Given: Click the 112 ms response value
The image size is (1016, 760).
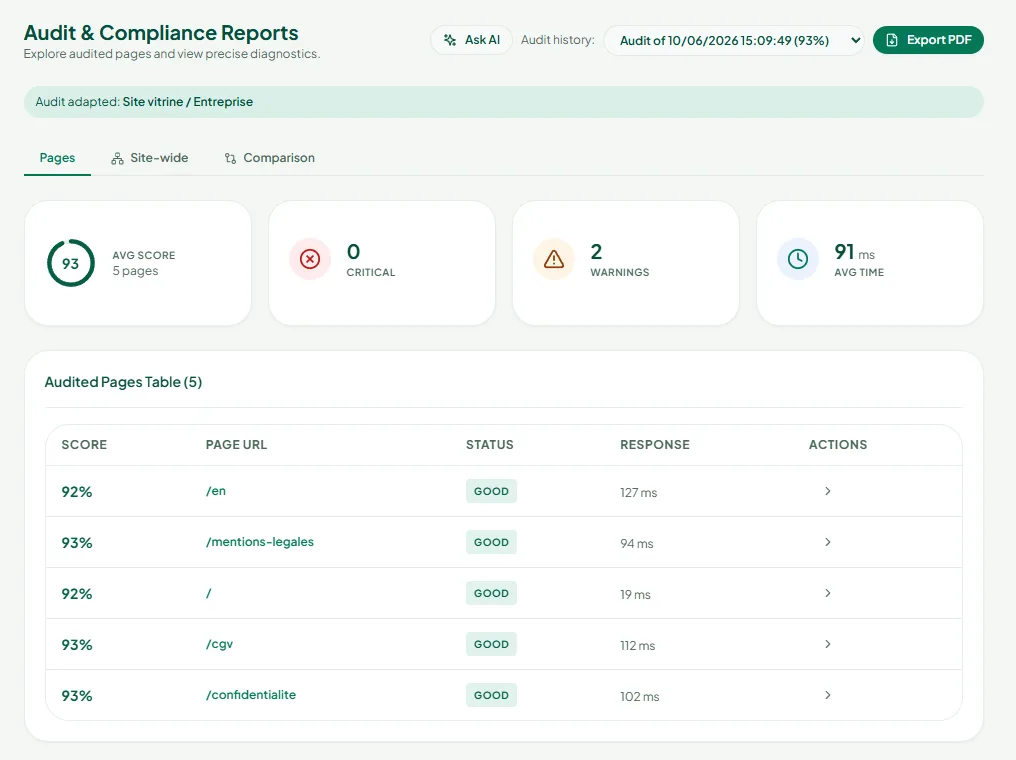Looking at the screenshot, I should 638,646.
